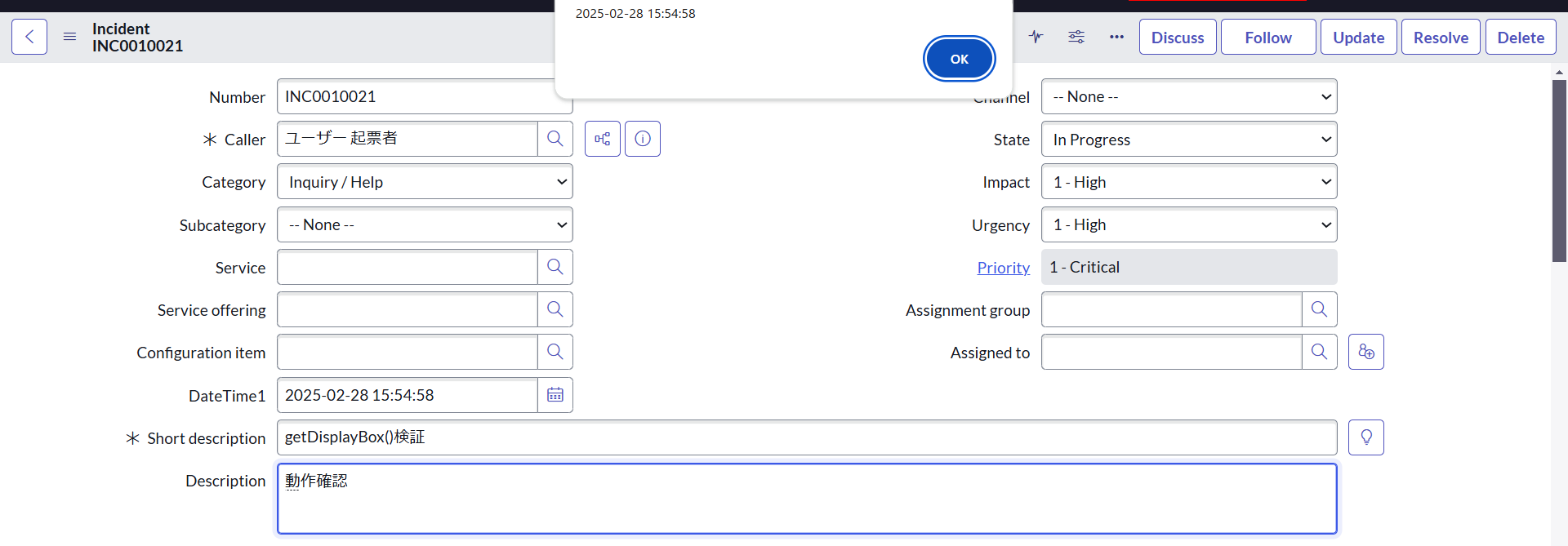Viewport: 1568px width, 546px height.
Task: Click the Service input field
Action: 407,267
